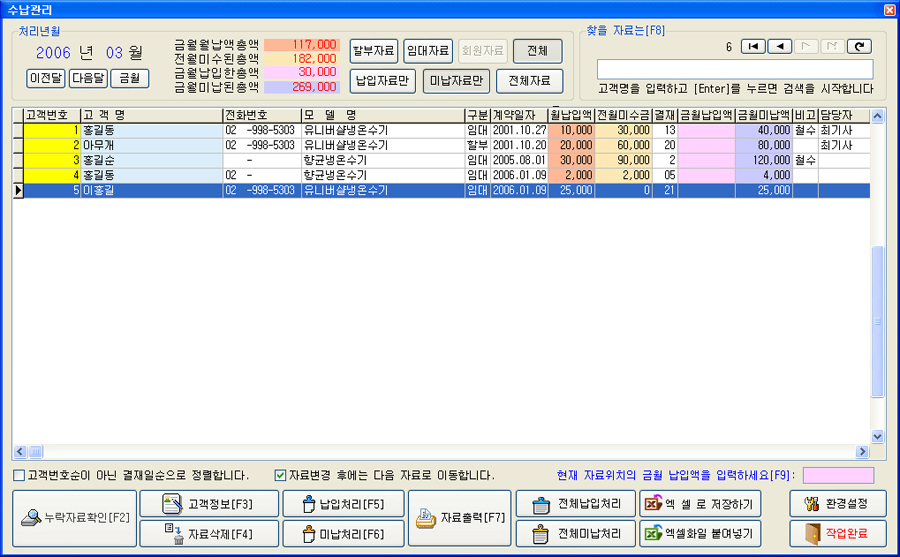Screen dimensions: 900x557
Task: Click the Excel icon for 엑셀로 저장하기
Action: (653, 504)
